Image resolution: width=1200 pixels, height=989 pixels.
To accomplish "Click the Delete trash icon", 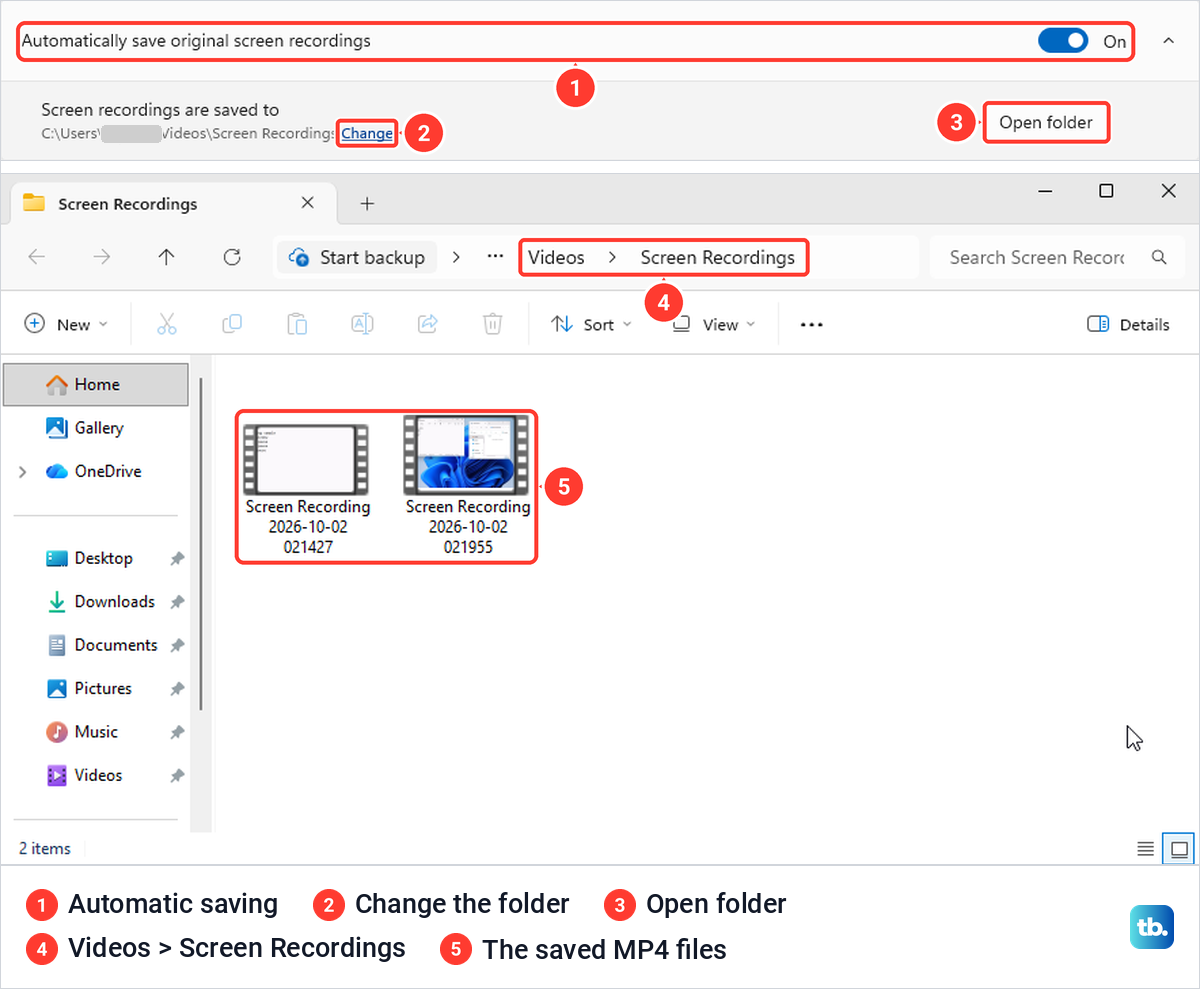I will coord(492,324).
